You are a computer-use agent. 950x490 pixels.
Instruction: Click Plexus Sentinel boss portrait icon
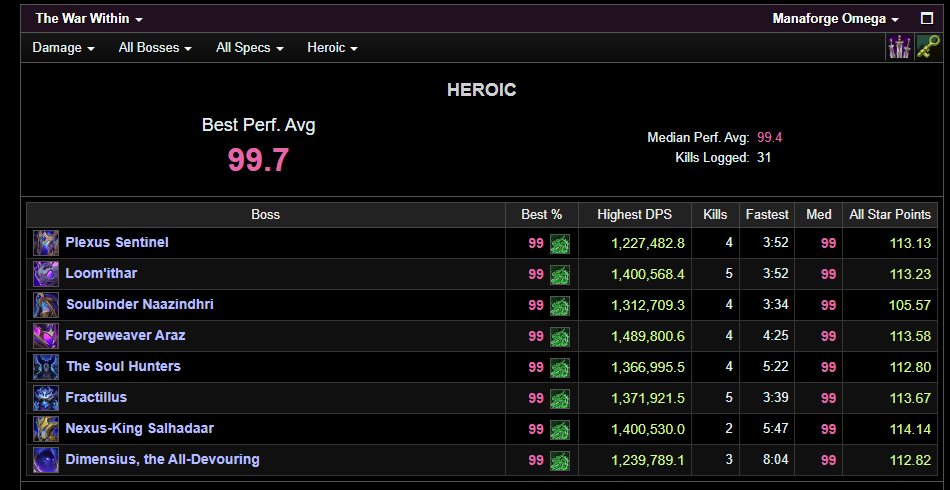click(x=46, y=243)
